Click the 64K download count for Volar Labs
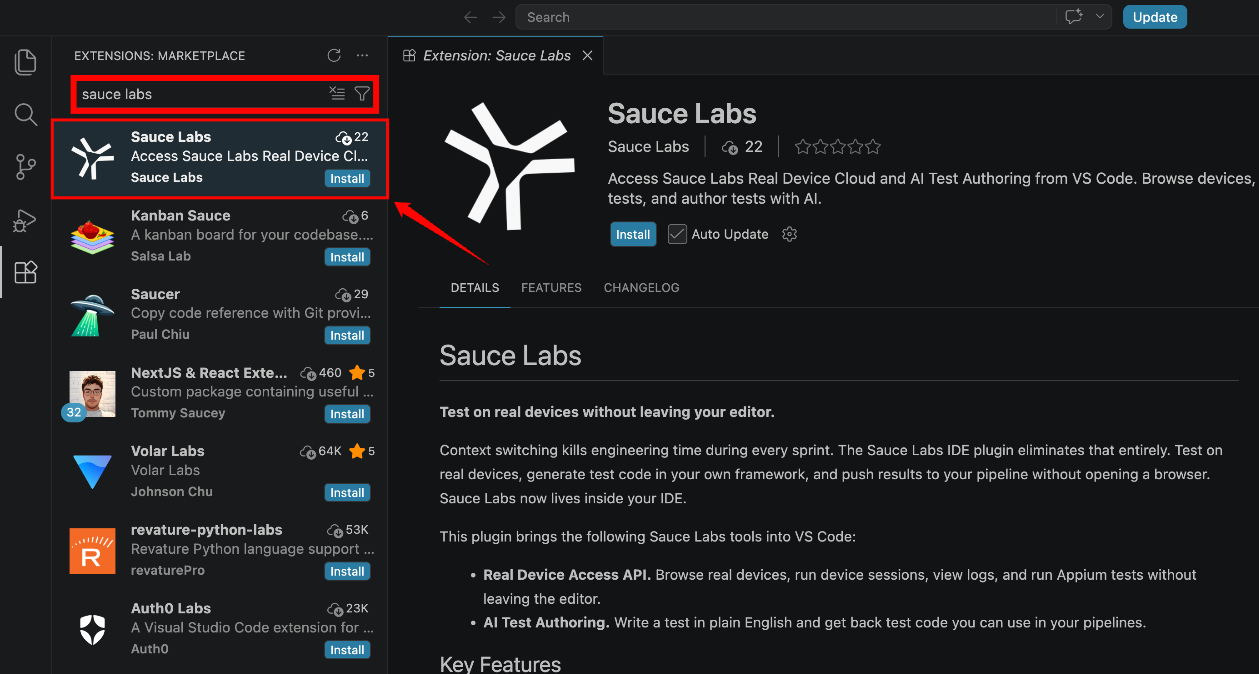 point(322,452)
